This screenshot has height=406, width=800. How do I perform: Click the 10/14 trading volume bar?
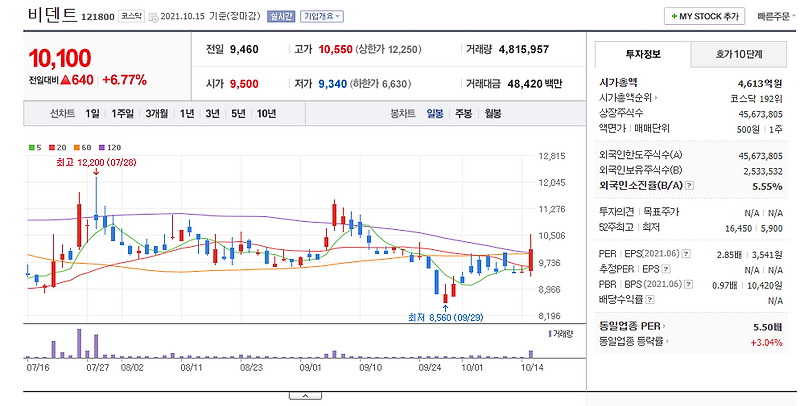(531, 354)
